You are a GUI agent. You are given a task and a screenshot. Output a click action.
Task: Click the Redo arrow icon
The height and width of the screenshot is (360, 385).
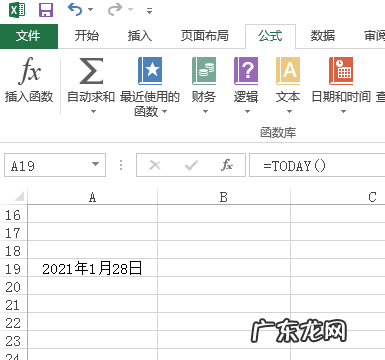click(x=115, y=10)
